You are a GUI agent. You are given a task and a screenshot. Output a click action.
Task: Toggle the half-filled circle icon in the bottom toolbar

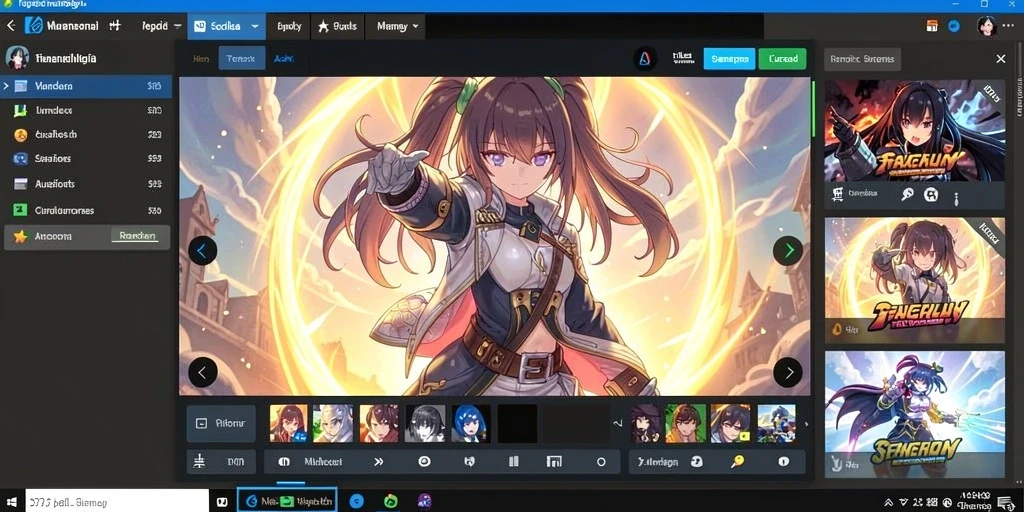(x=284, y=462)
